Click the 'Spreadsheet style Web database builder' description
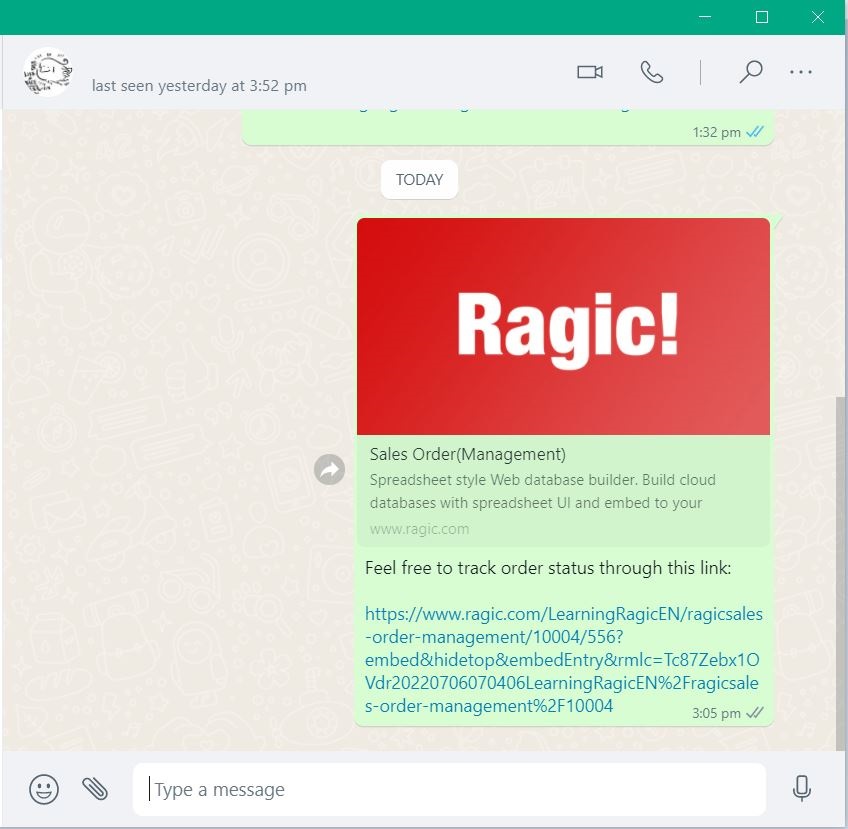The height and width of the screenshot is (829, 848). 542,491
